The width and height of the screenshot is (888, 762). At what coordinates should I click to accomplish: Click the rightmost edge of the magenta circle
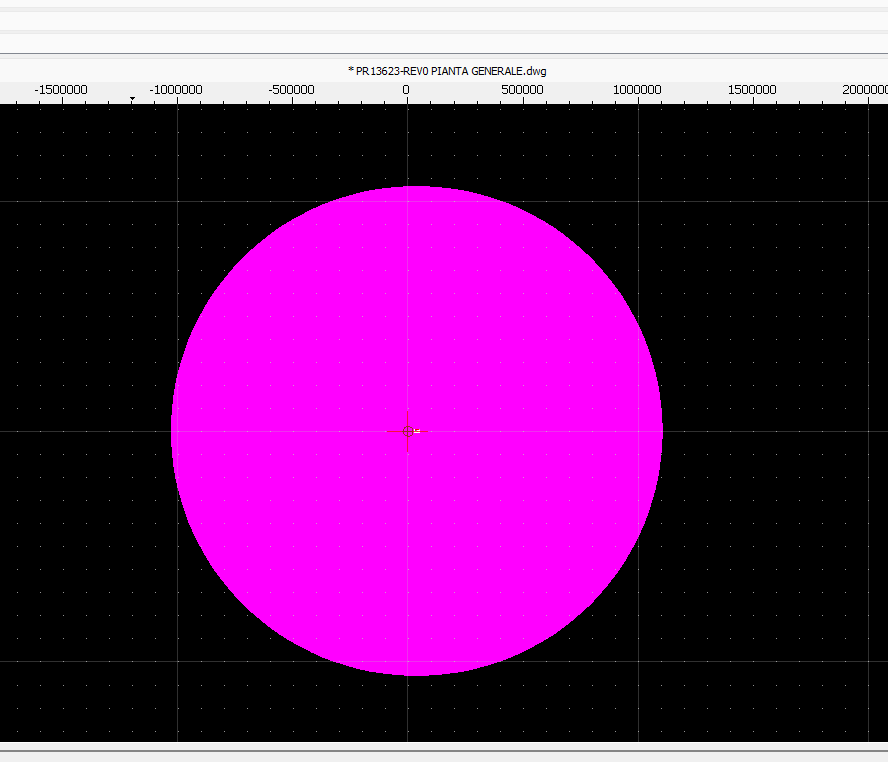660,431
